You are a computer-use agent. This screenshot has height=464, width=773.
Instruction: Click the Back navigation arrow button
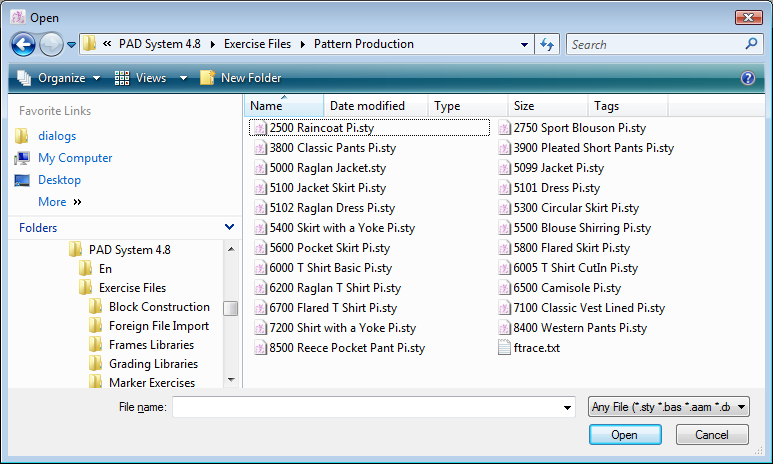[23, 44]
